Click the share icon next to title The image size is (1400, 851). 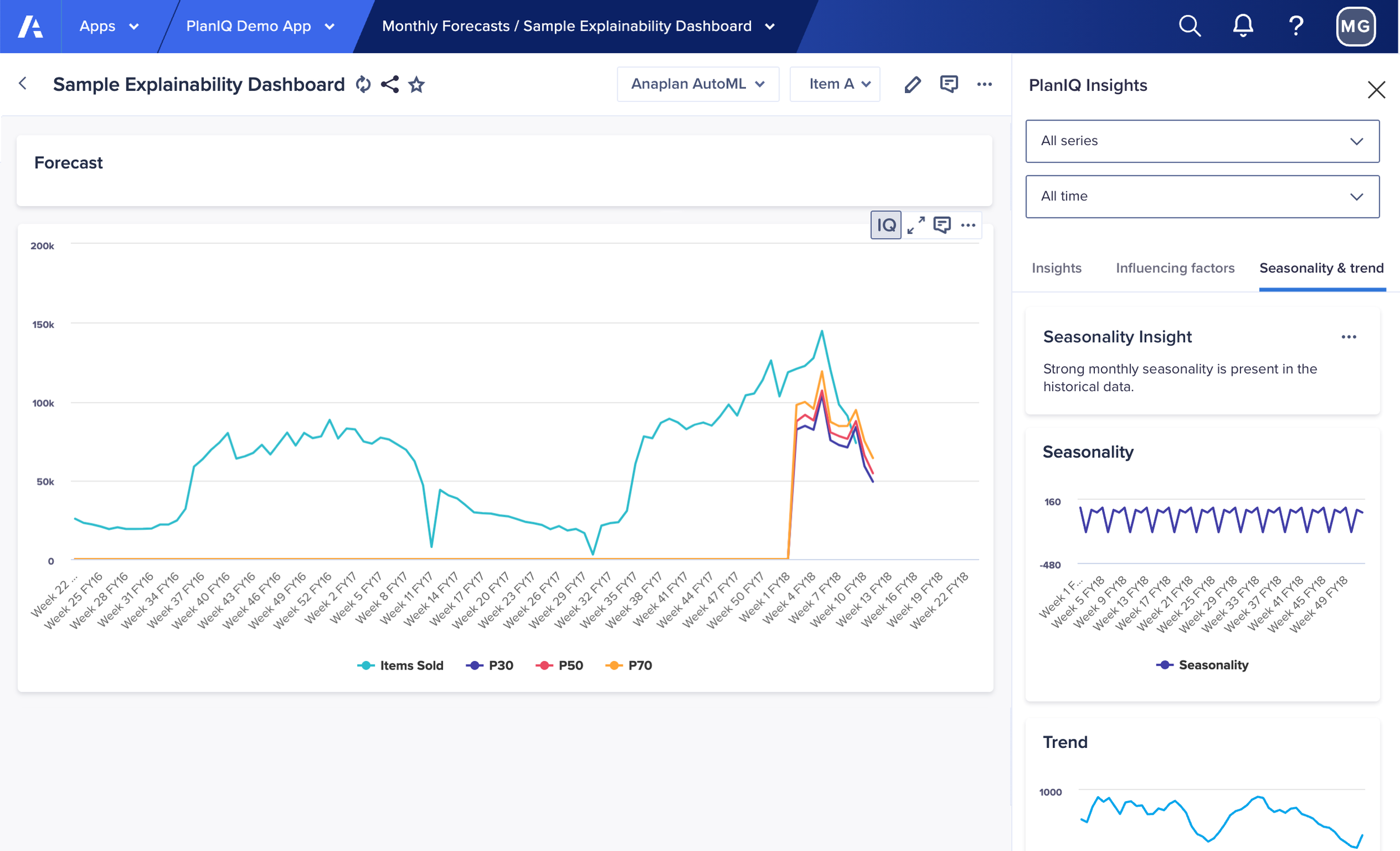click(x=390, y=85)
